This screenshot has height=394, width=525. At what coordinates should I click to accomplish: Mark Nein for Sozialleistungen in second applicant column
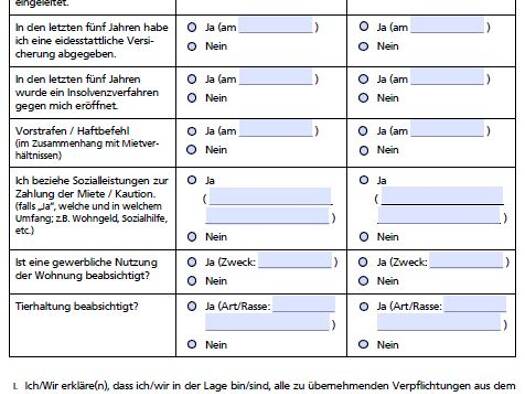click(x=364, y=237)
